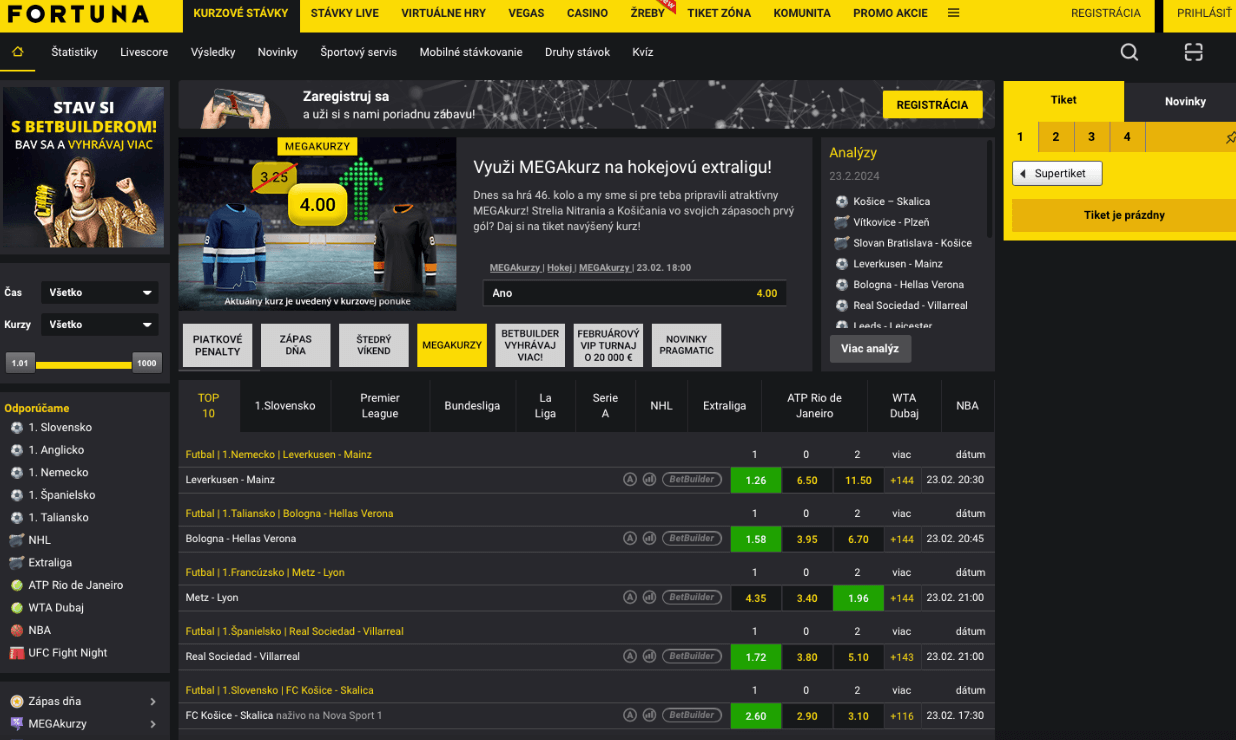Open the Novinky tab in ticket panel
Screen dimensions: 1236x740
point(1185,102)
